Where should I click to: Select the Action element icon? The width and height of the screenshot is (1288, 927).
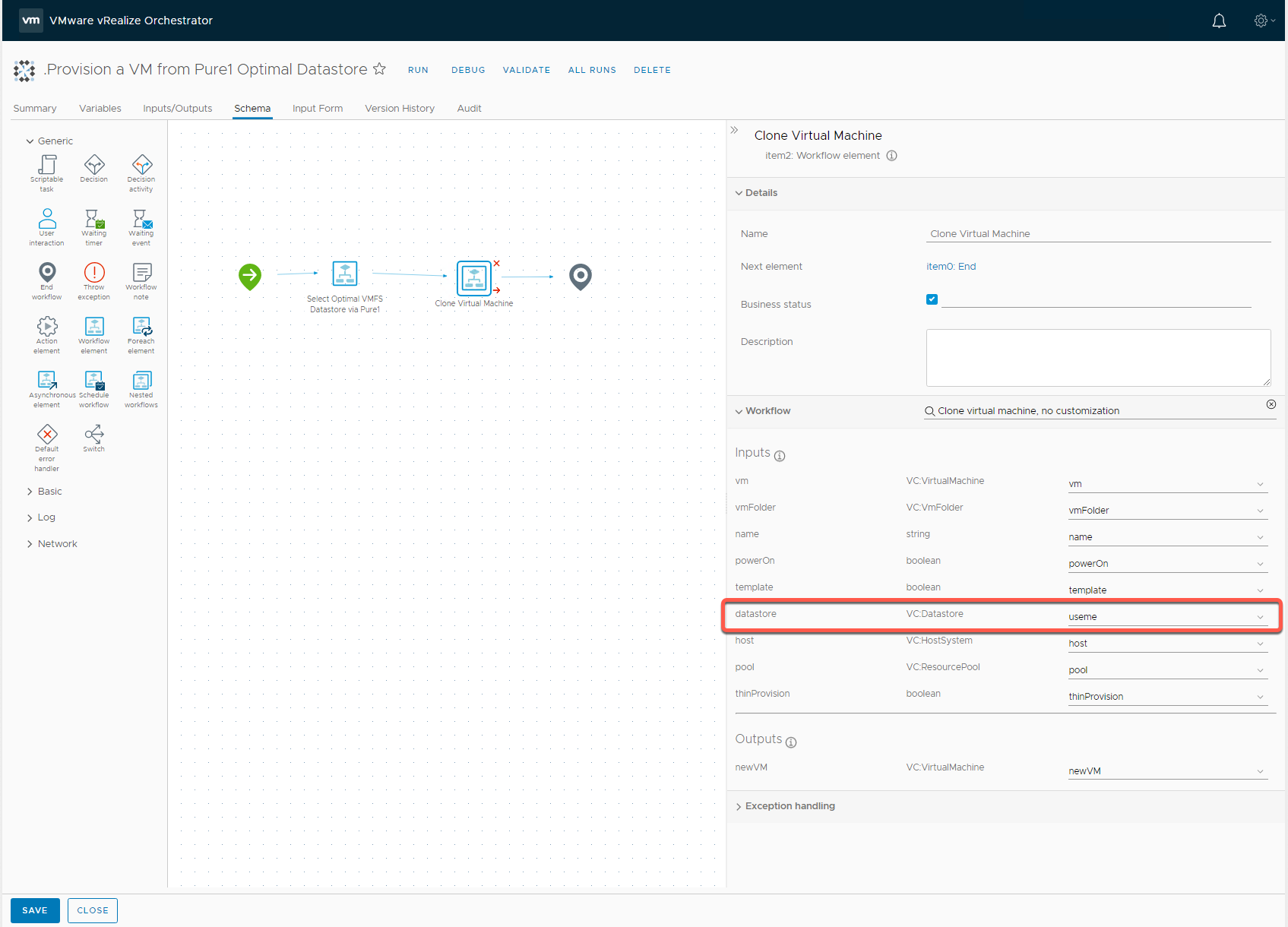[x=47, y=326]
